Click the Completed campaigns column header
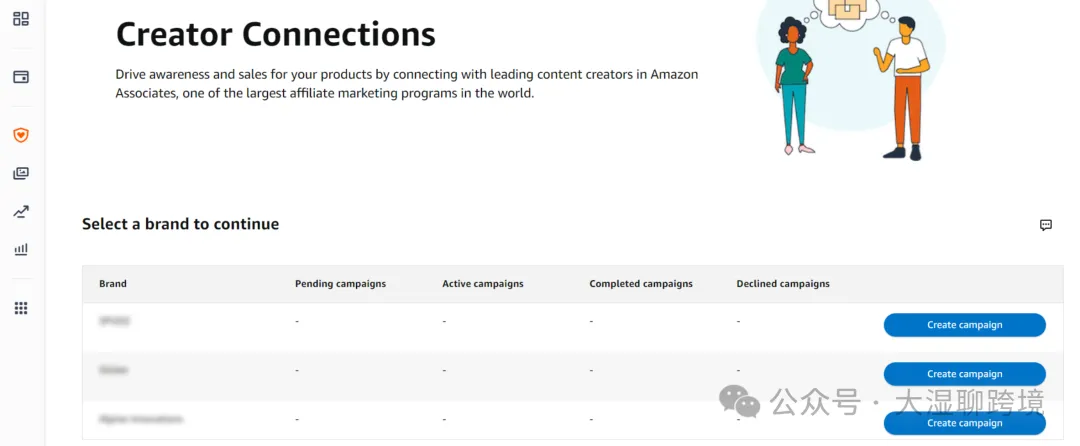The image size is (1080, 446). pyautogui.click(x=640, y=284)
